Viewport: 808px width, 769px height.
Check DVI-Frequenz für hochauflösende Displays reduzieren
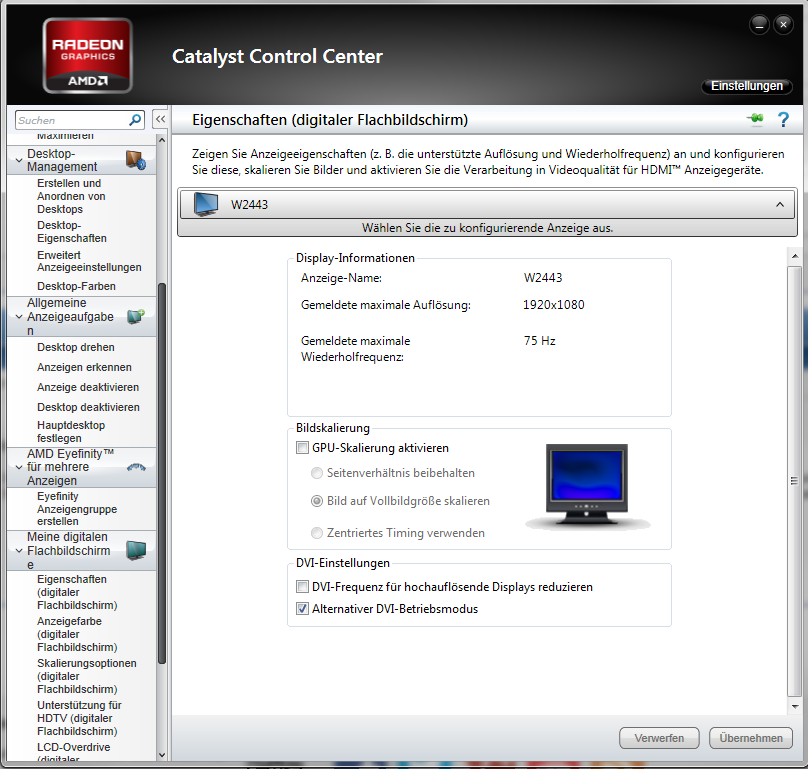click(302, 587)
